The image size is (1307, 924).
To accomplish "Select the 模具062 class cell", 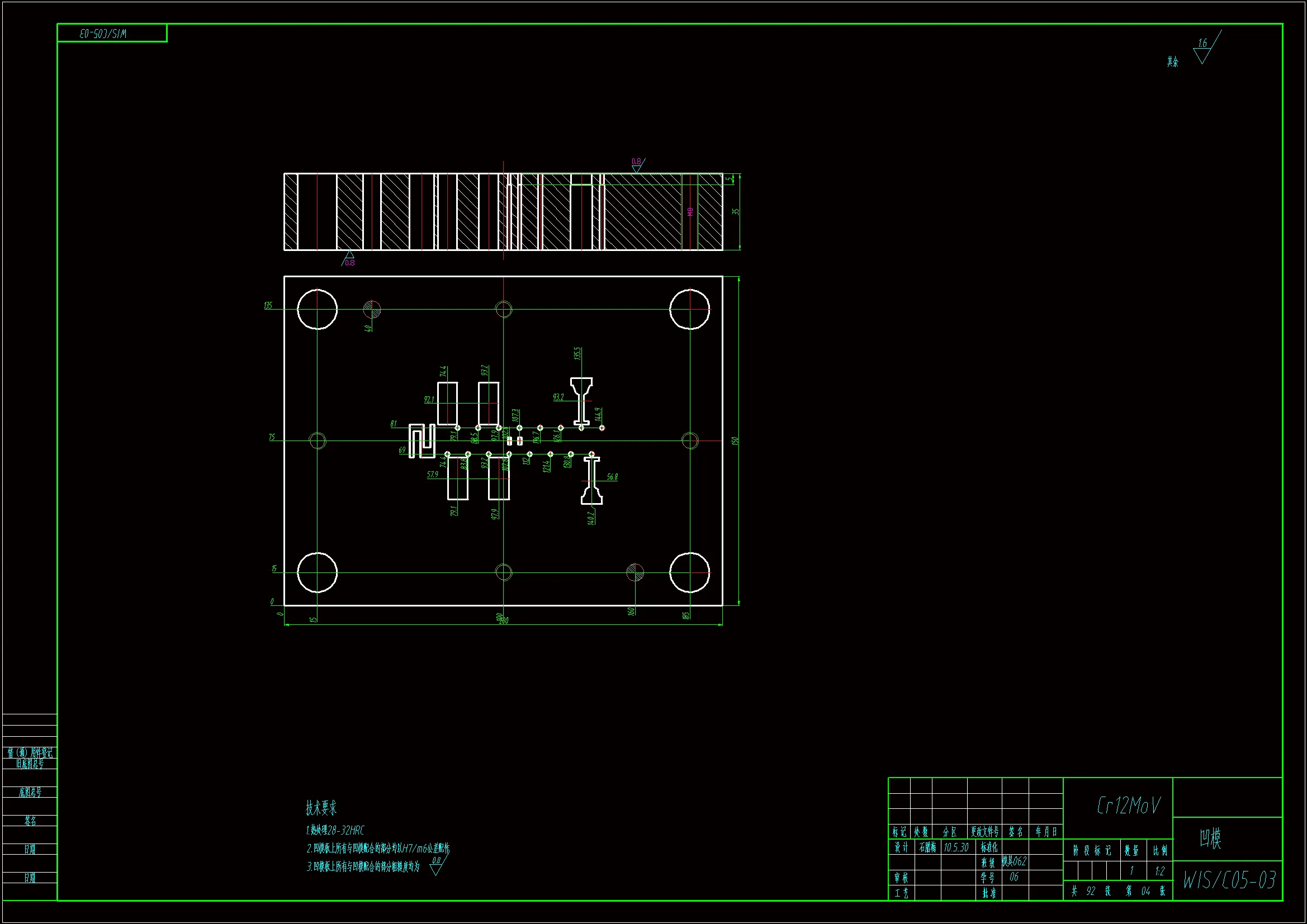I will click(1014, 861).
